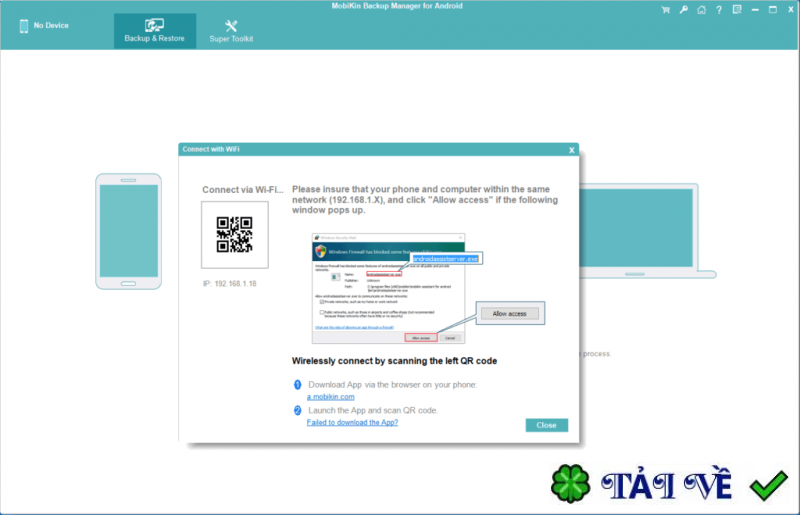This screenshot has height=515, width=800.
Task: Click the IP: 192.168.1.18 text
Action: (x=230, y=284)
